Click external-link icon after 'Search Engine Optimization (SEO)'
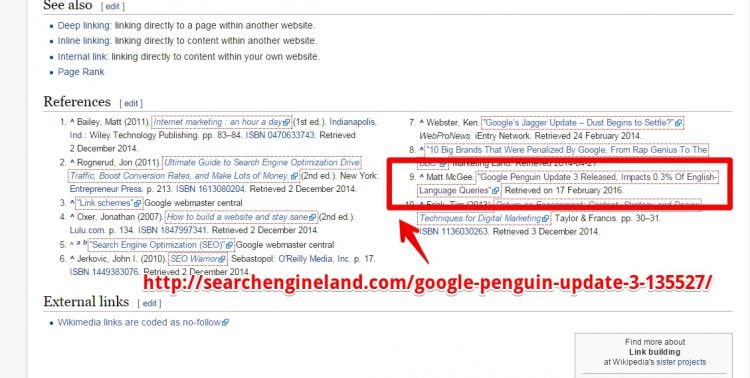 click(x=229, y=245)
